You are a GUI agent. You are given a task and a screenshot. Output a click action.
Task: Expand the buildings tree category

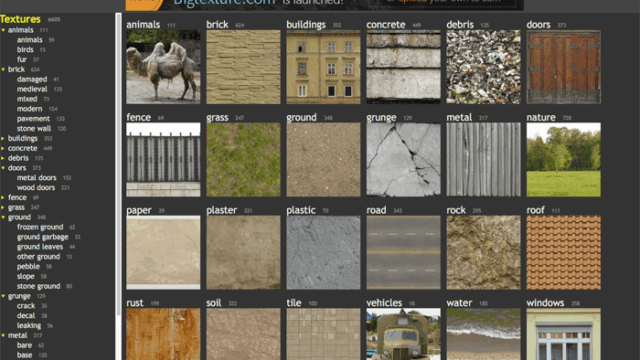(3, 138)
